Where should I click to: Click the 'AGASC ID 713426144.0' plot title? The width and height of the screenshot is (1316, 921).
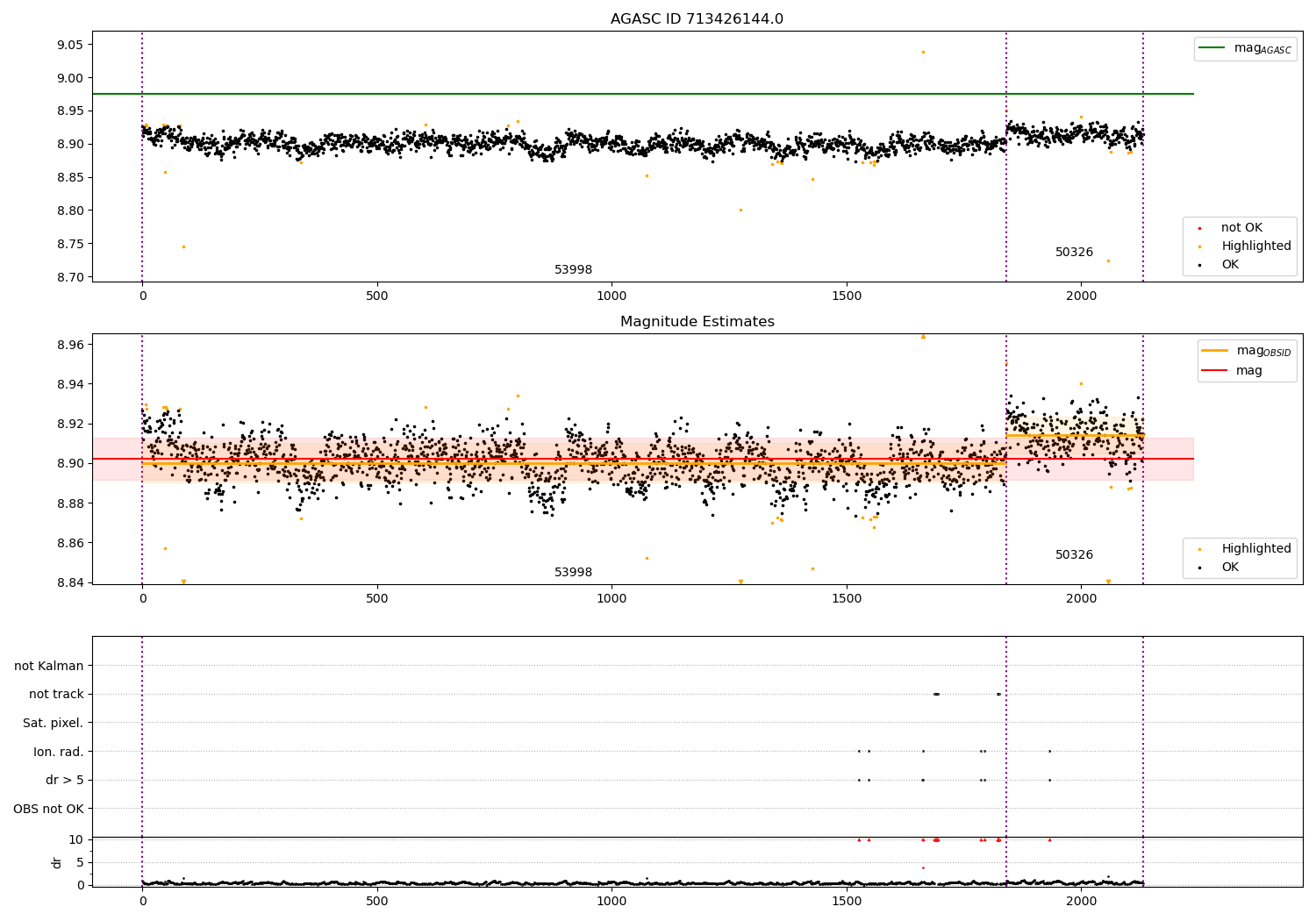coord(697,19)
